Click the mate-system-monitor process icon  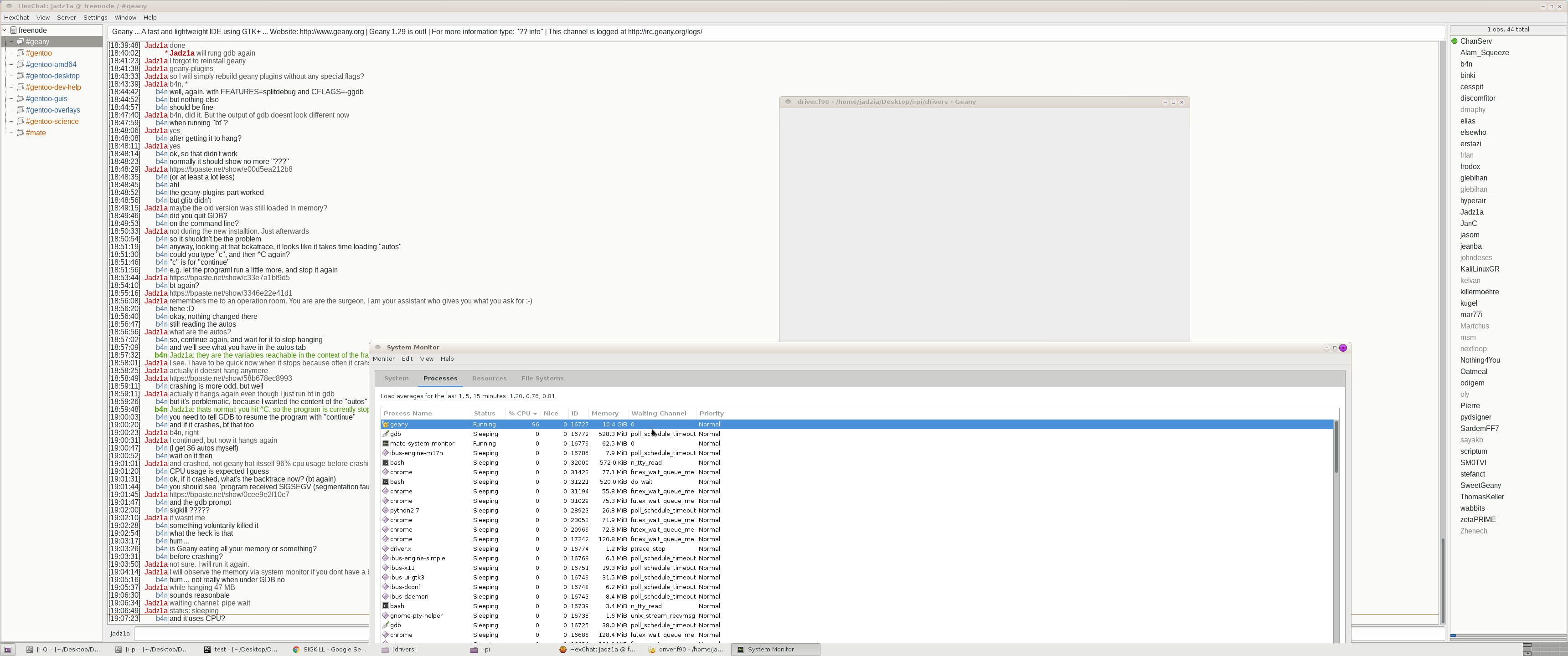tap(385, 444)
